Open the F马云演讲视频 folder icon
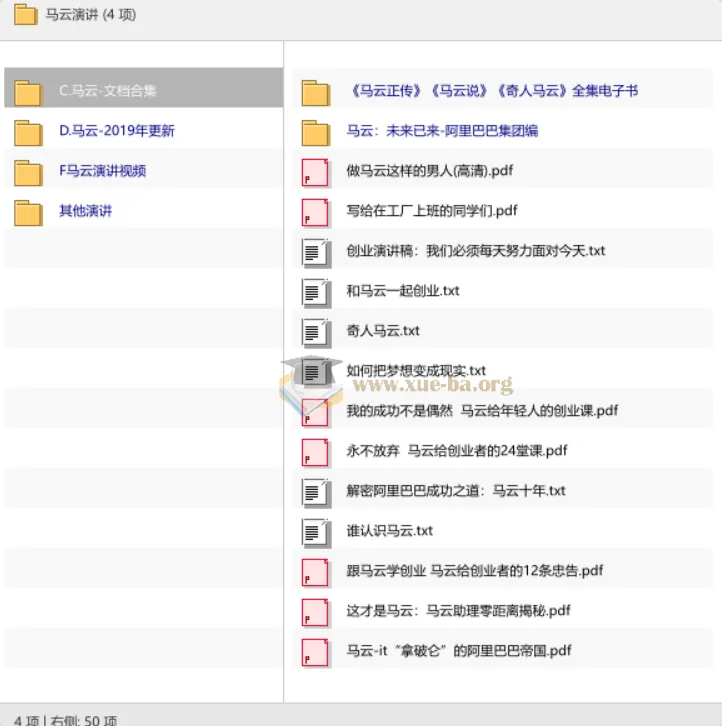This screenshot has height=726, width=722. pos(28,173)
